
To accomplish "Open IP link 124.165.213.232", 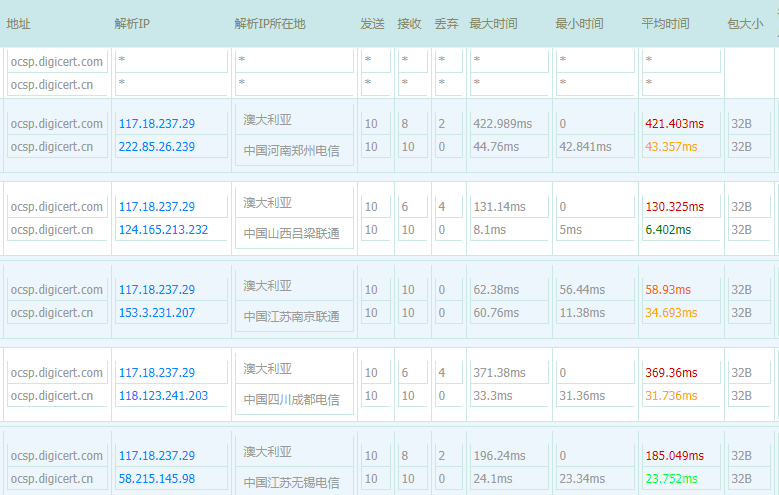I will pyautogui.click(x=163, y=230).
